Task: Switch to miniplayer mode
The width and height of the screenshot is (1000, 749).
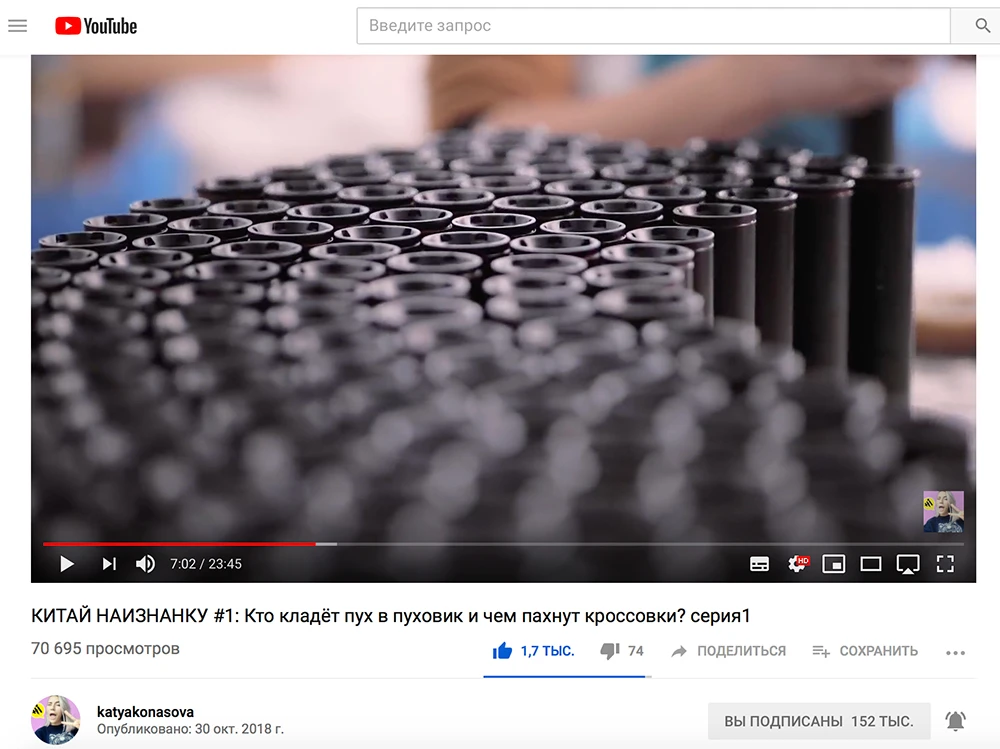Action: (834, 564)
